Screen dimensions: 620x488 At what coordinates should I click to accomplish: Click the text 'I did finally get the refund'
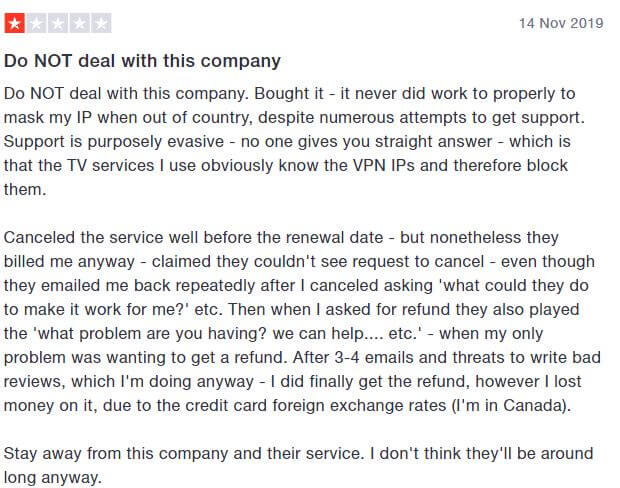coord(370,382)
